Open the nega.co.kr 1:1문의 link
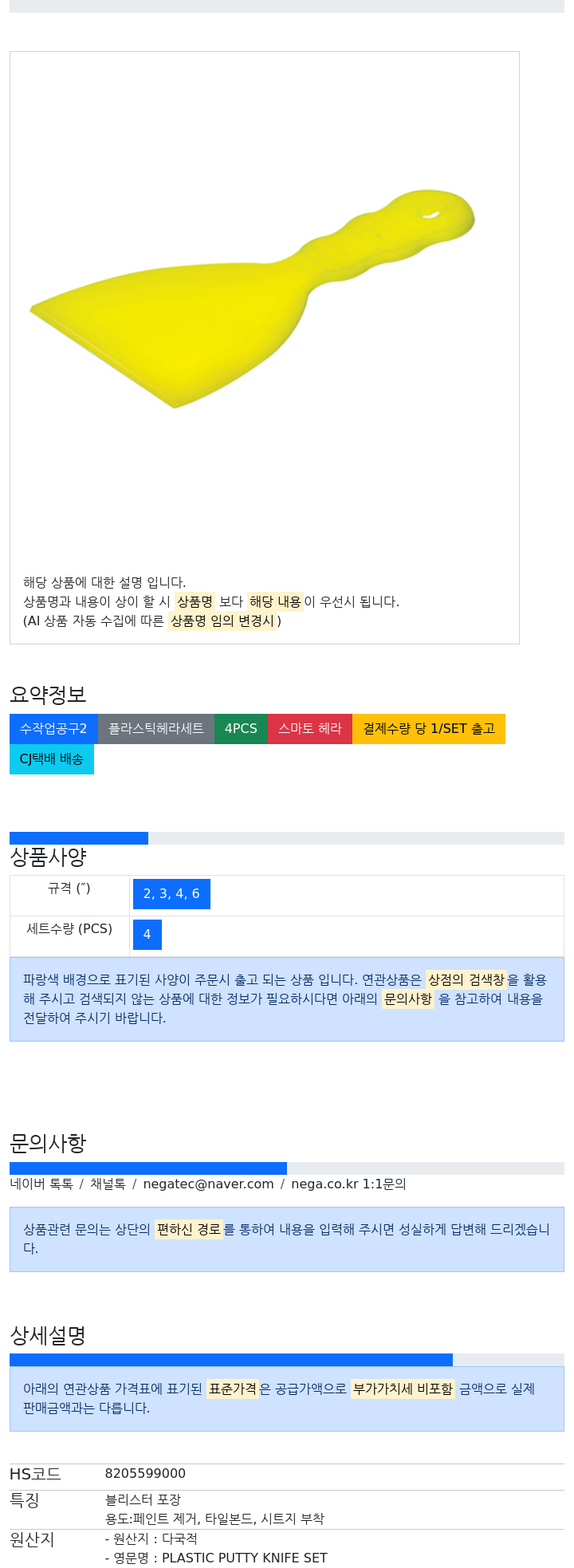 348,1184
